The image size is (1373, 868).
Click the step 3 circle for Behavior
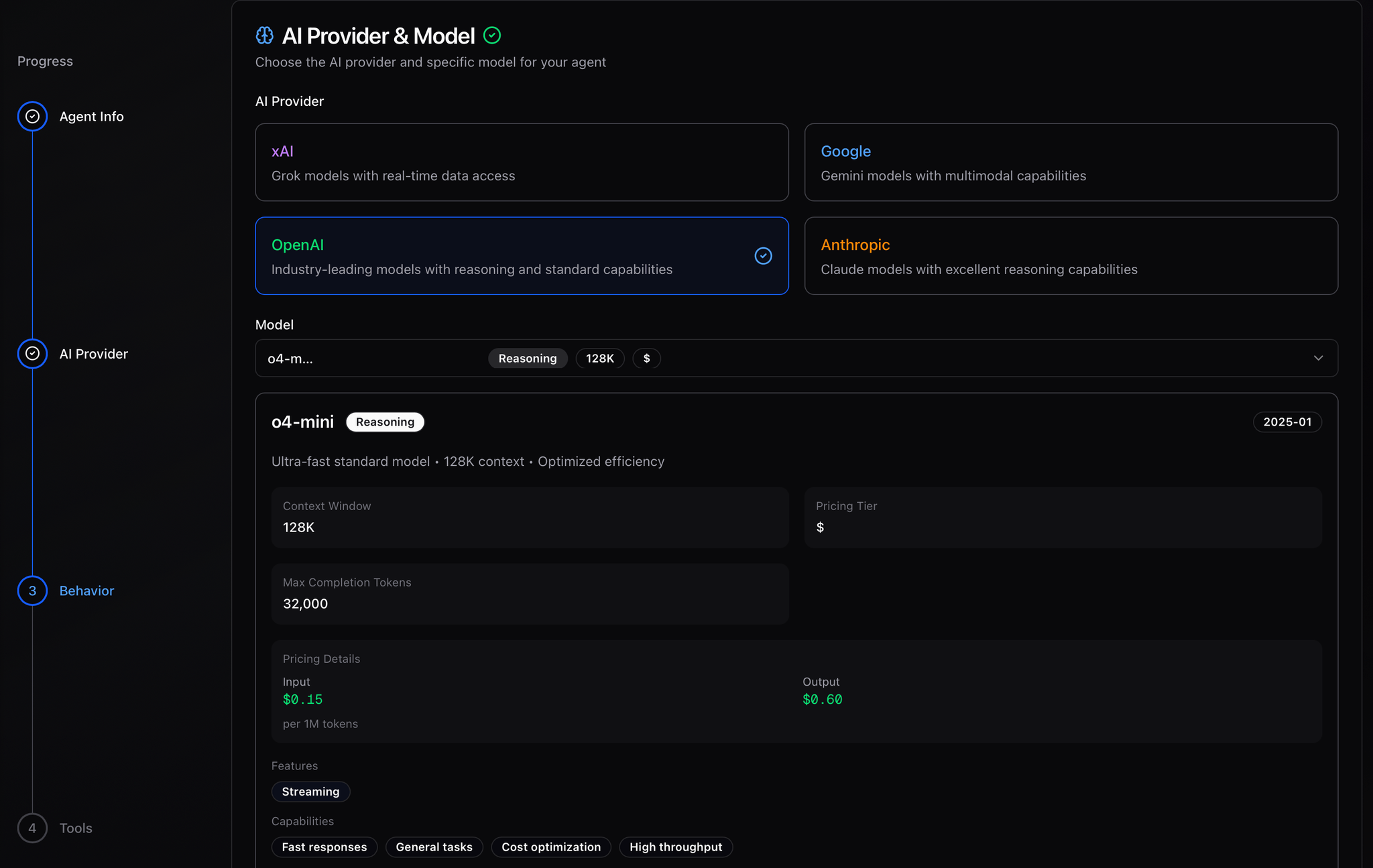[x=32, y=591]
